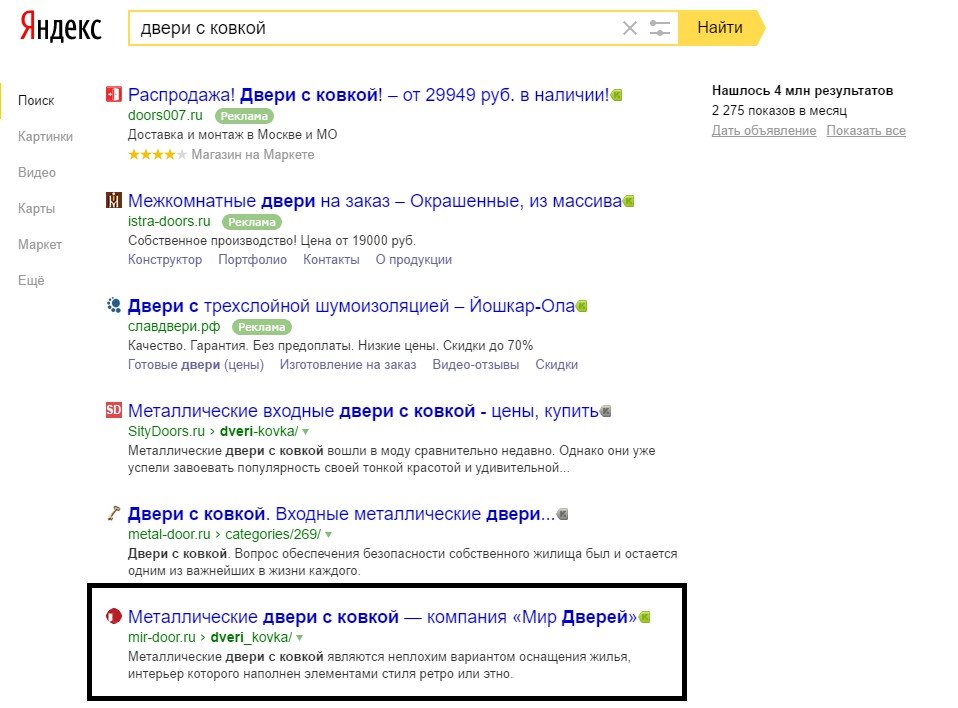Click Магазин на Маркете text

253,155
